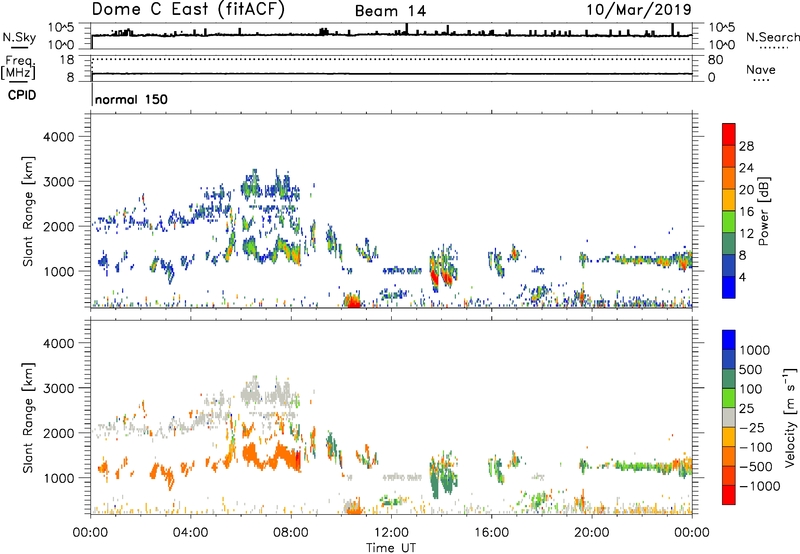This screenshot has width=800, height=554.
Task: Select the "Freq. [MHz]" axis label
Action: 18,68
